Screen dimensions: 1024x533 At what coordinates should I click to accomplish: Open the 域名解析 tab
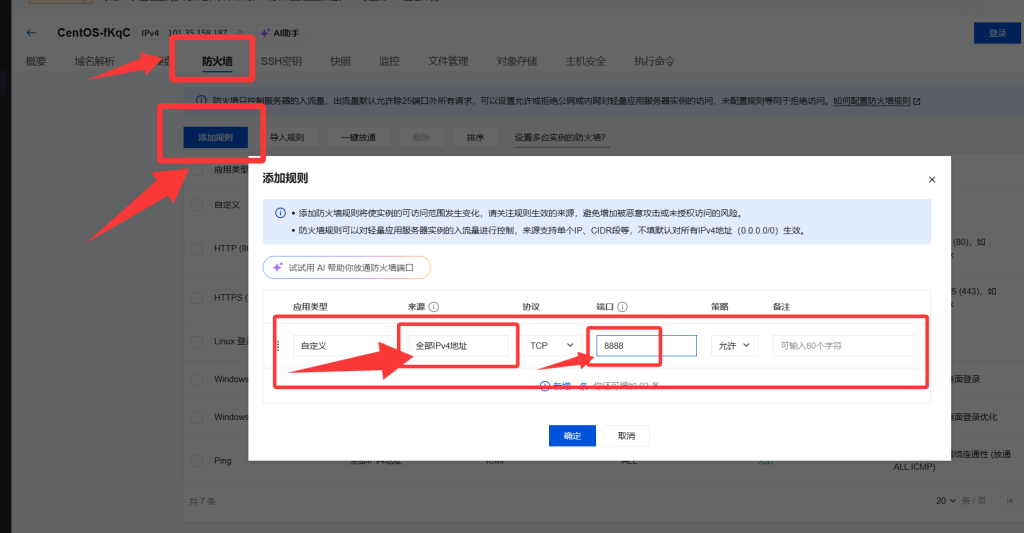point(95,61)
